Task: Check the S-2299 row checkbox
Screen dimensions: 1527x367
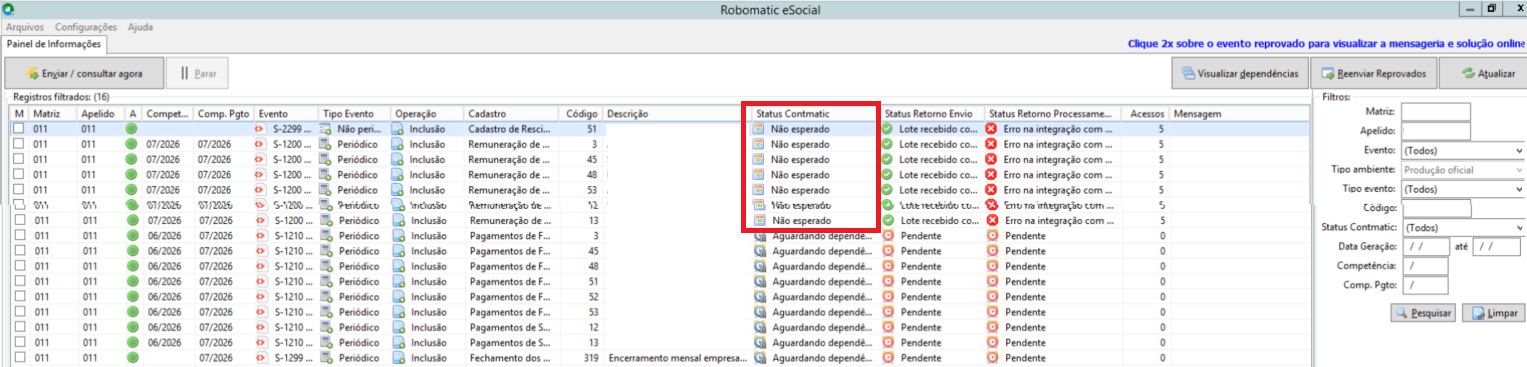Action: tap(18, 129)
